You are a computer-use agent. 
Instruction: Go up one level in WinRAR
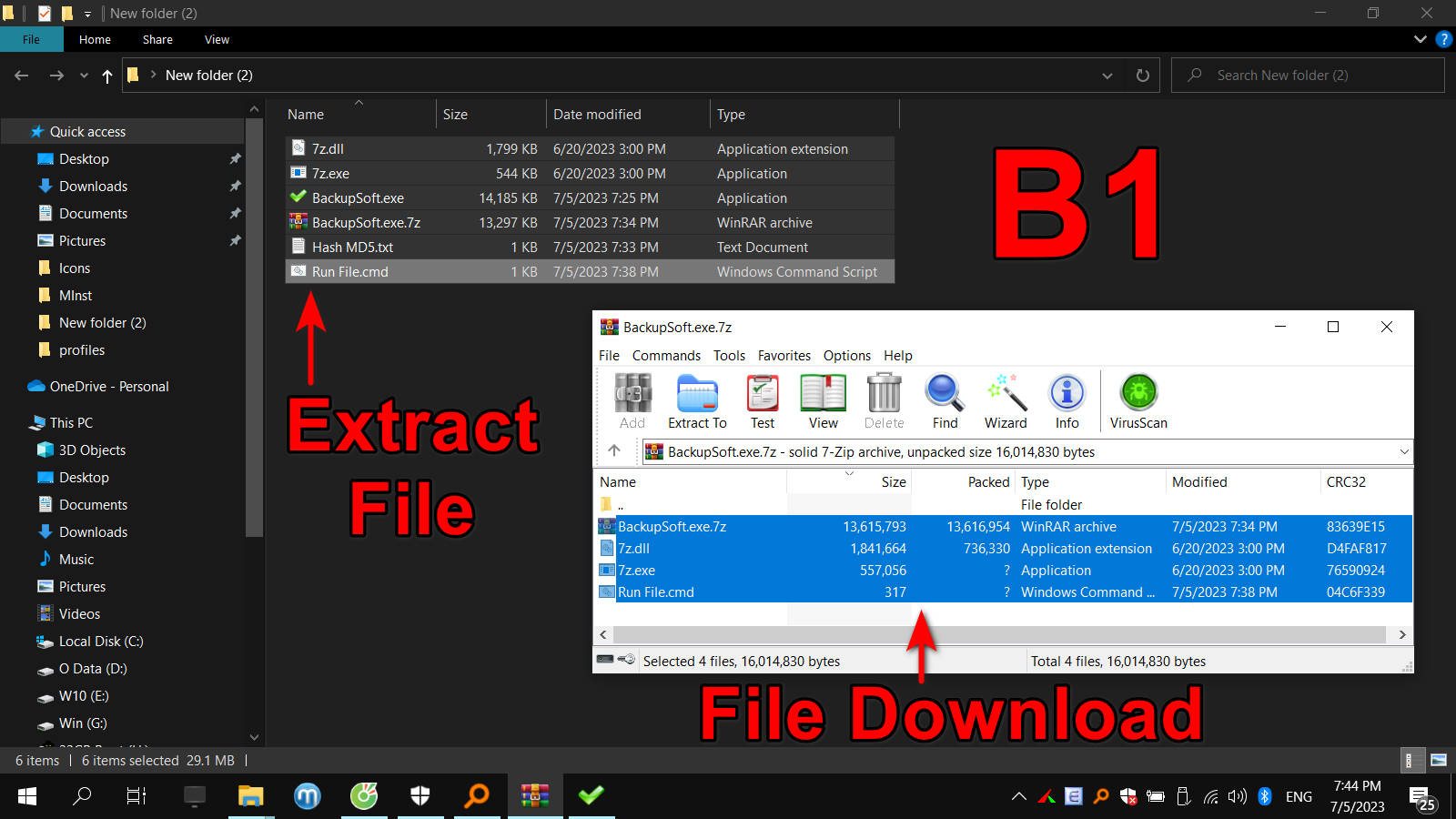coord(614,450)
